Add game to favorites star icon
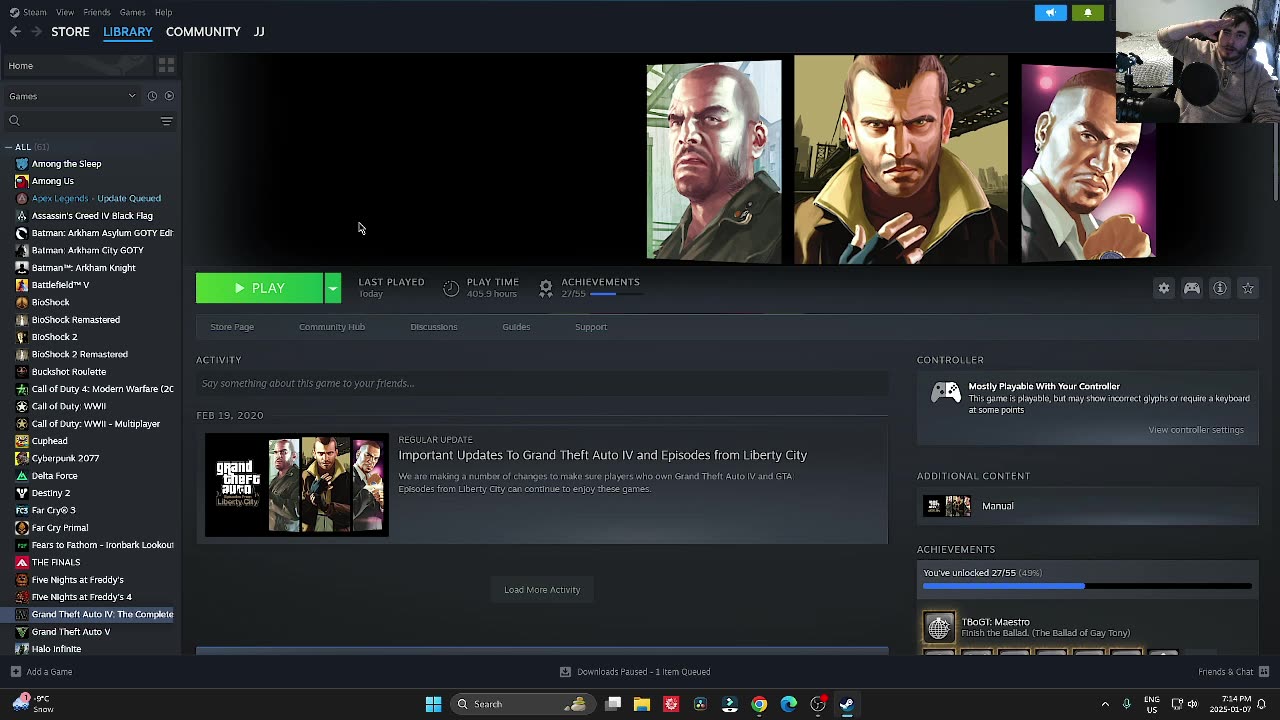 (1248, 288)
